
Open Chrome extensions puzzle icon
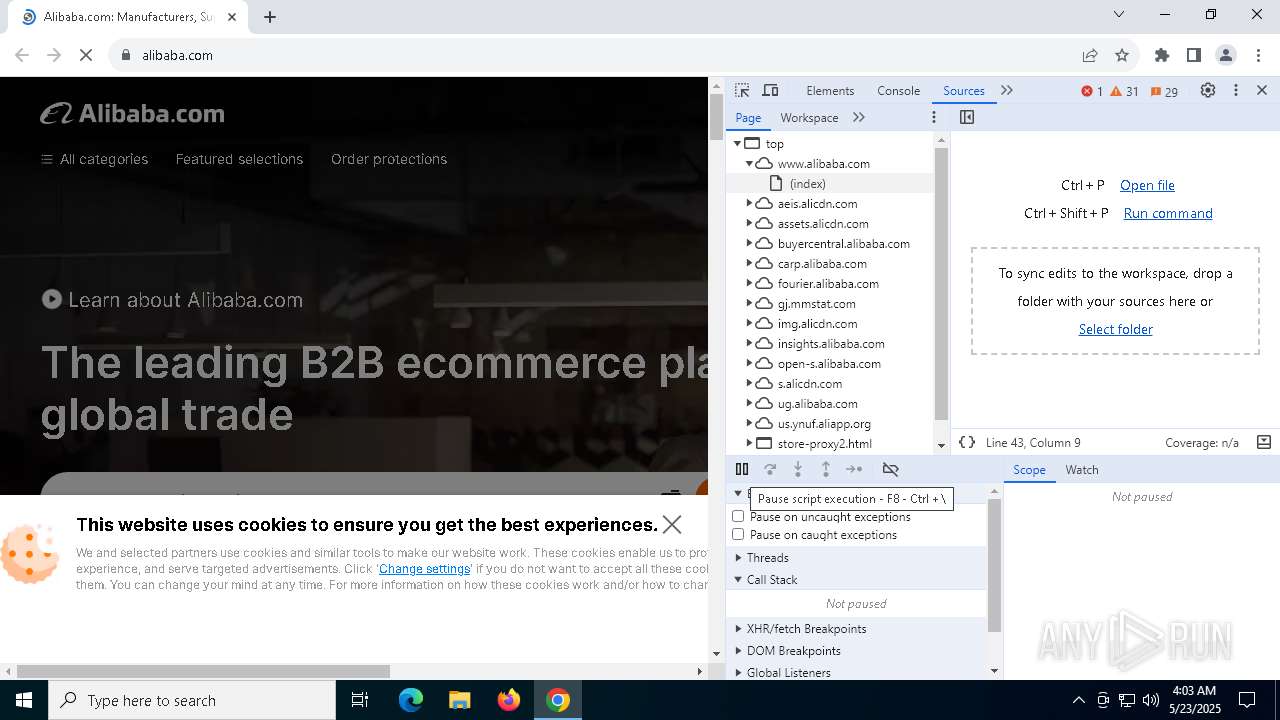(x=1162, y=55)
